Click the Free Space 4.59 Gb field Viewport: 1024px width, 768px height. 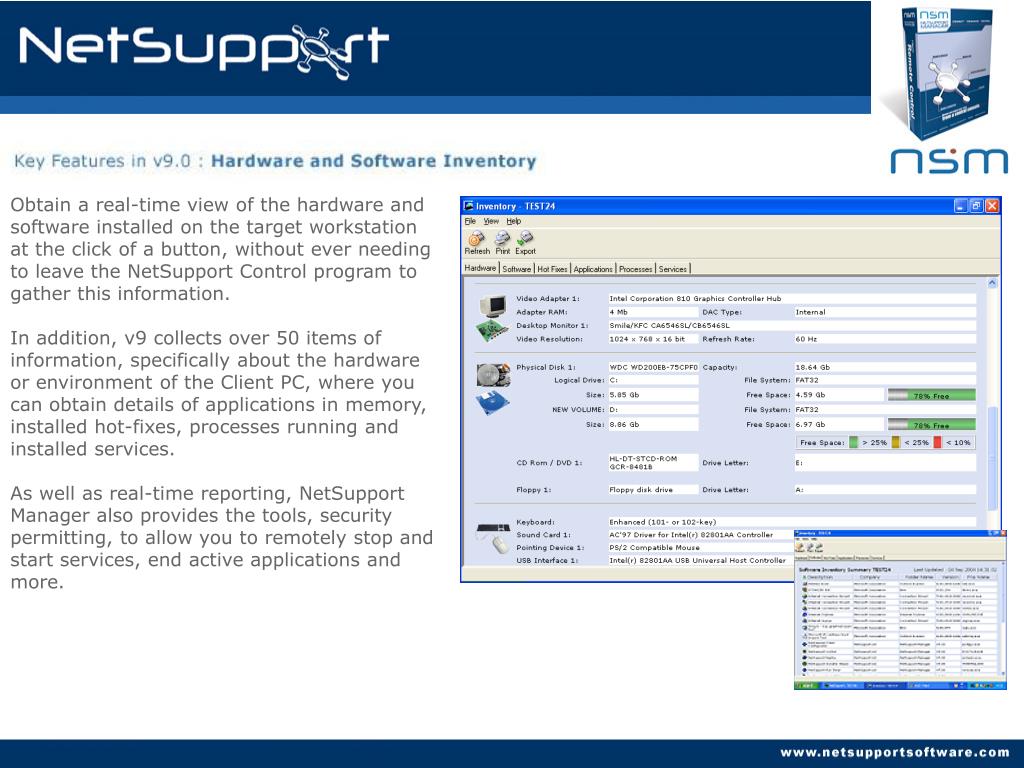(x=839, y=395)
